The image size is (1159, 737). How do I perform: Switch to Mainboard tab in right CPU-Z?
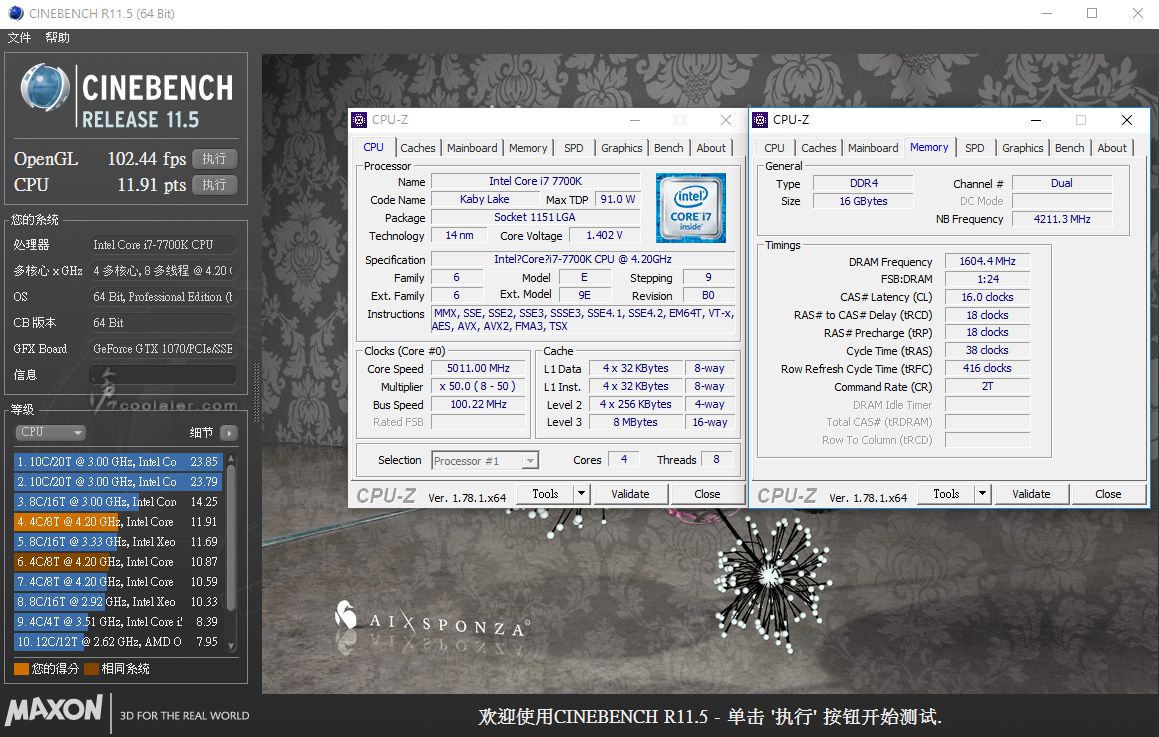[x=873, y=148]
